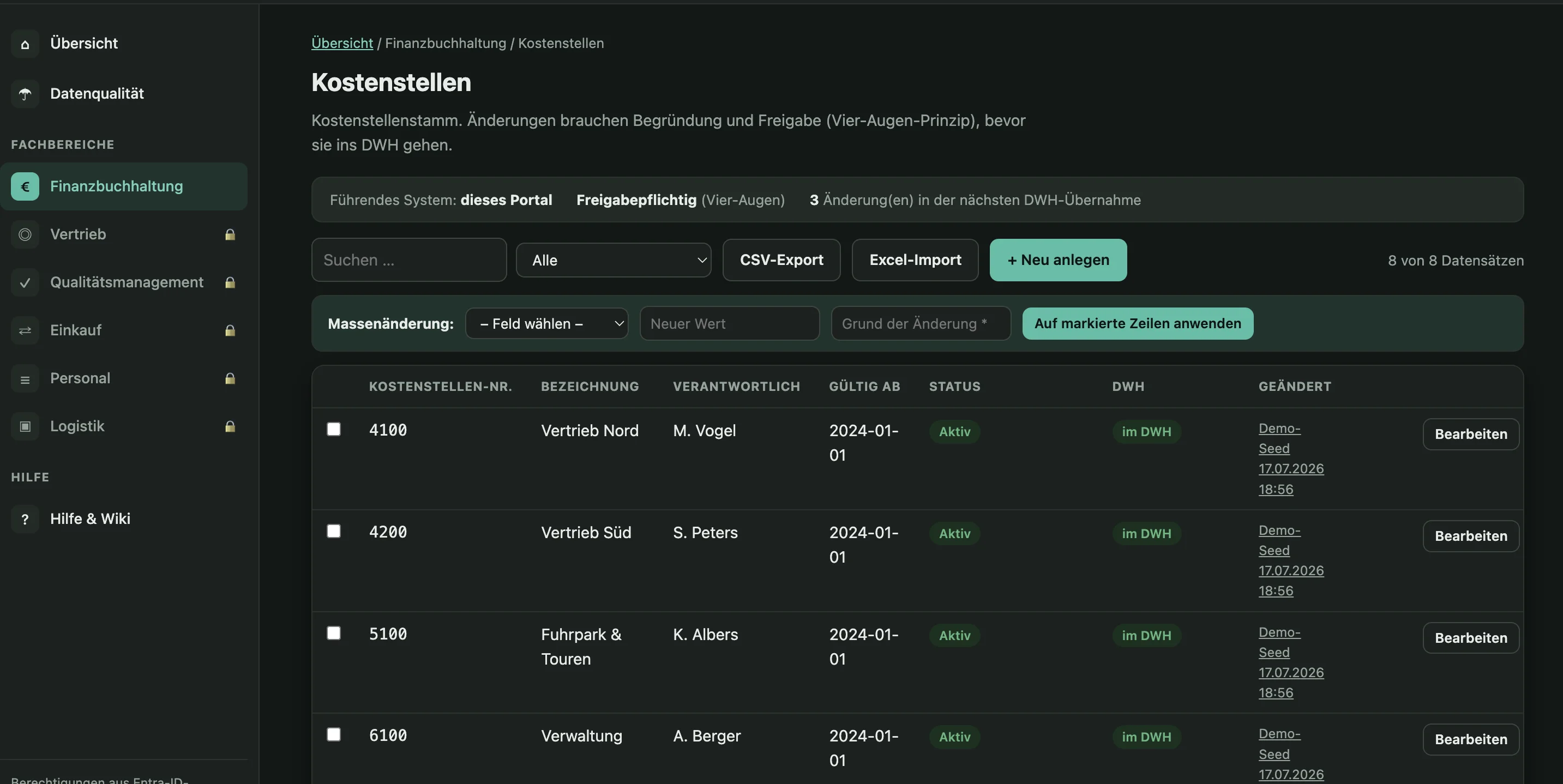Click the Geändert column header

tap(1295, 387)
